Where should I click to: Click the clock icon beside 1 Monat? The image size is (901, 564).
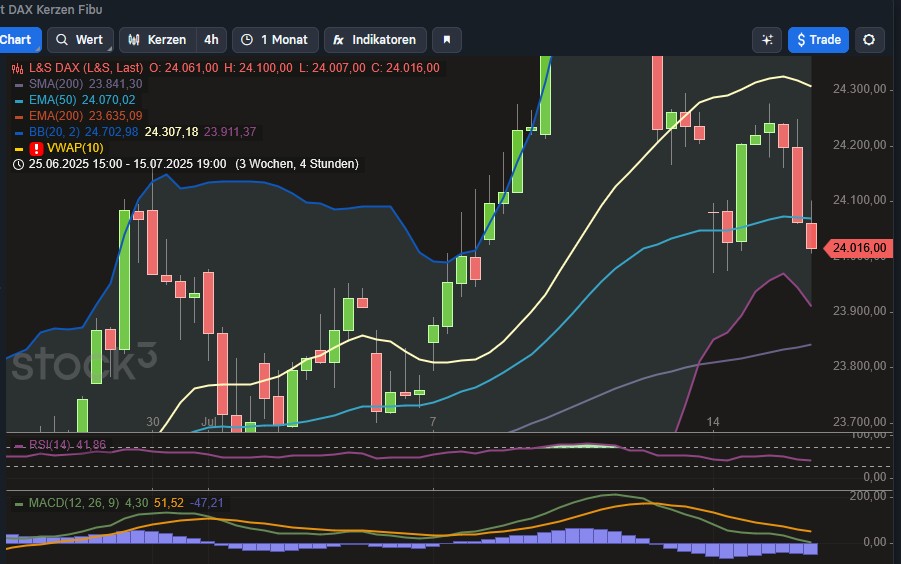pyautogui.click(x=247, y=40)
